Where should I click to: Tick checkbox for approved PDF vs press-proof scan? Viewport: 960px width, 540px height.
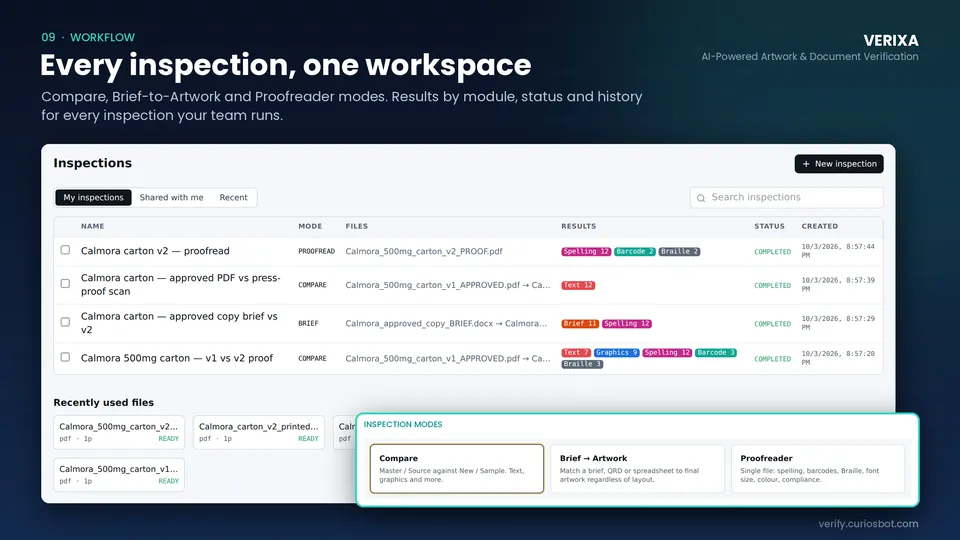(66, 283)
